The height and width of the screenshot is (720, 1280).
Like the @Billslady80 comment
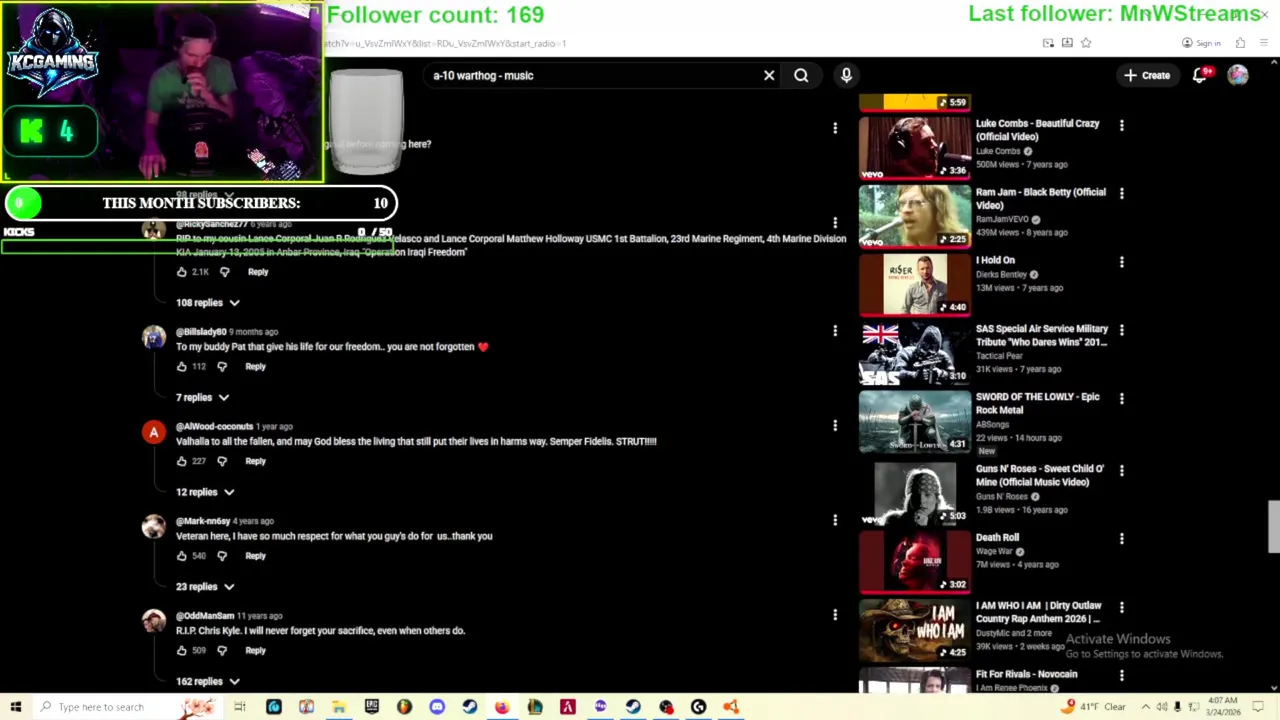pos(182,366)
